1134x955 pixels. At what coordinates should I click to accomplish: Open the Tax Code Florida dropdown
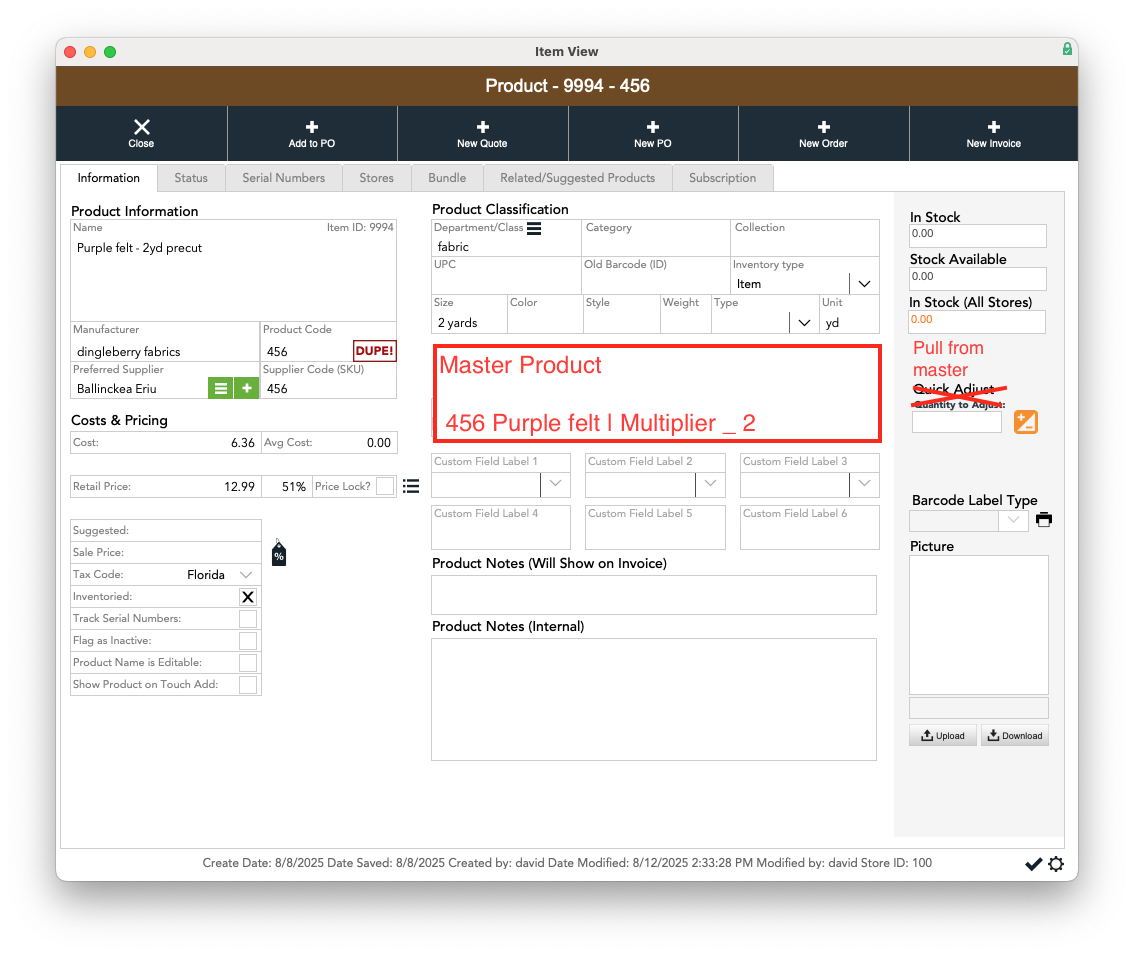tap(246, 575)
